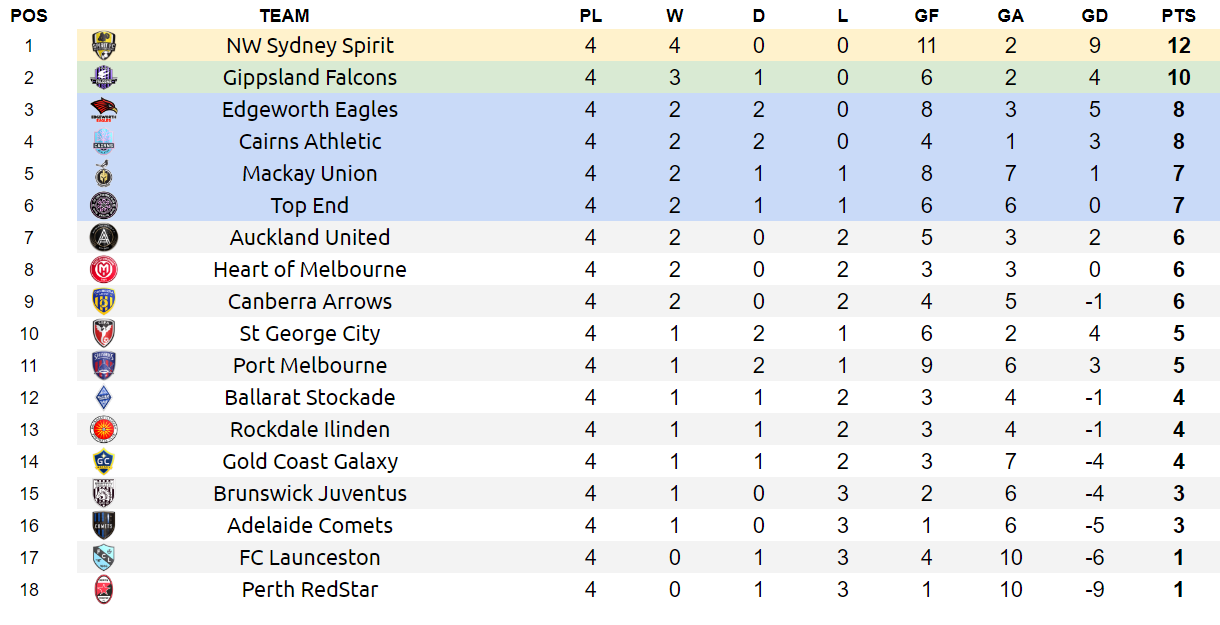1220x625 pixels.
Task: Open the FC Launceston team name
Action: pyautogui.click(x=310, y=557)
